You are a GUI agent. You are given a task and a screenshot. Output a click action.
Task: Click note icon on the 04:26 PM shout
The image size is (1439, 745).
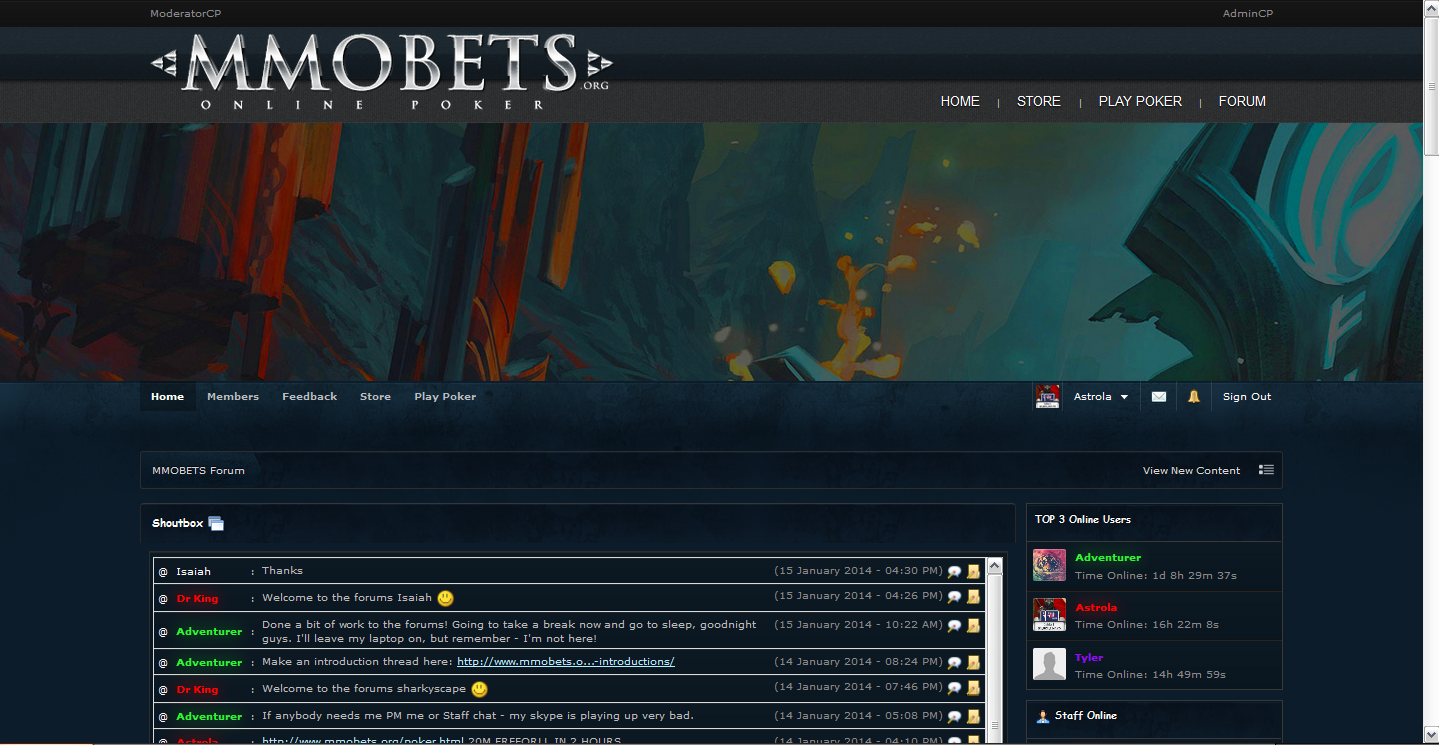tap(973, 597)
